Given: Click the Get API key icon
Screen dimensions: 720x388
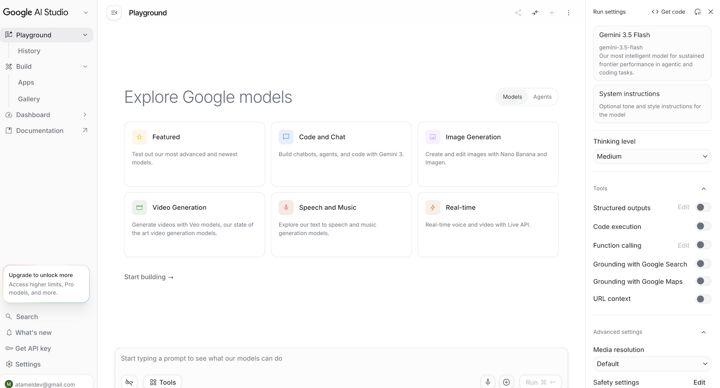Looking at the screenshot, I should [9, 349].
